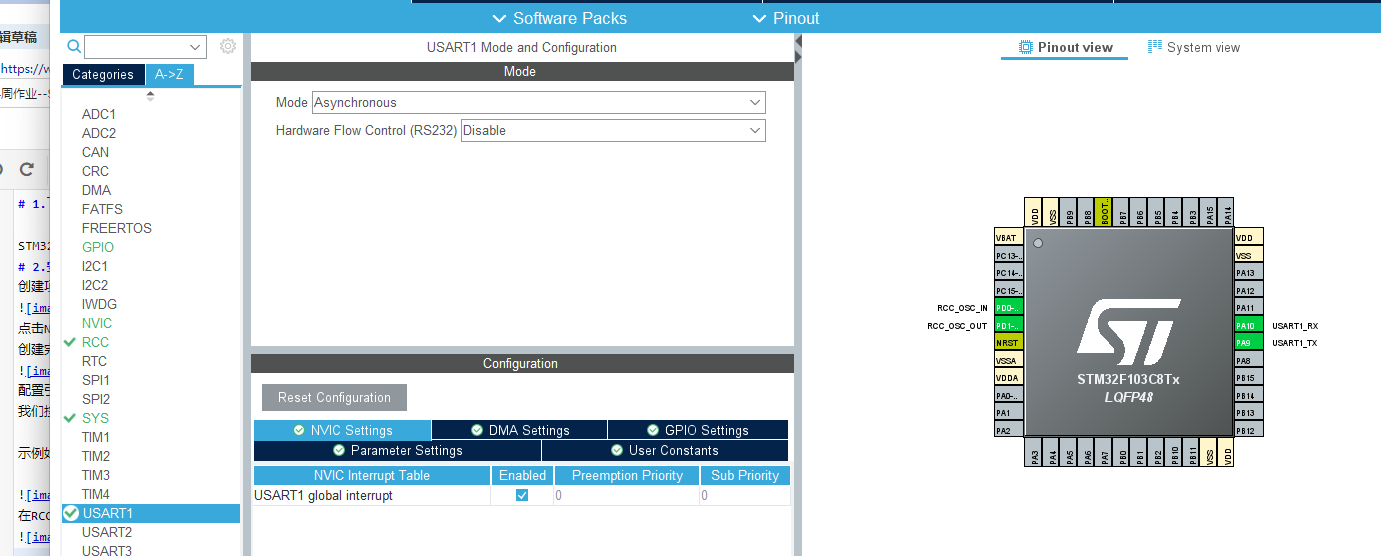Select CRC in peripheral list
Image resolution: width=1381 pixels, height=556 pixels.
point(96,171)
